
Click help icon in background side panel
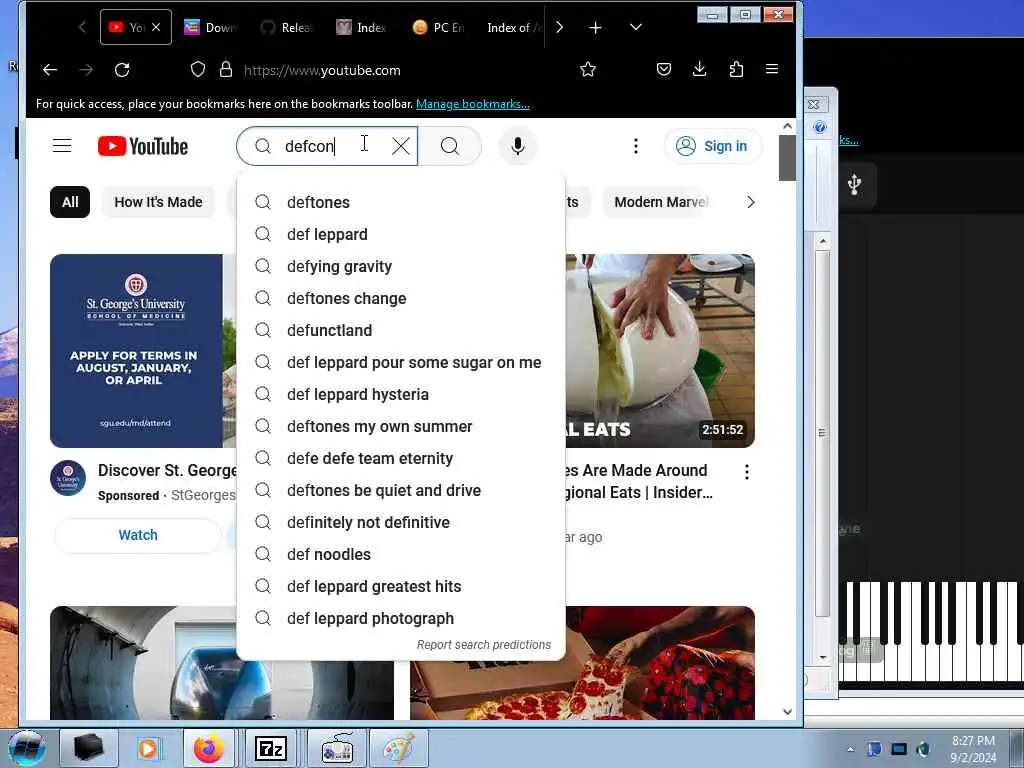click(820, 127)
